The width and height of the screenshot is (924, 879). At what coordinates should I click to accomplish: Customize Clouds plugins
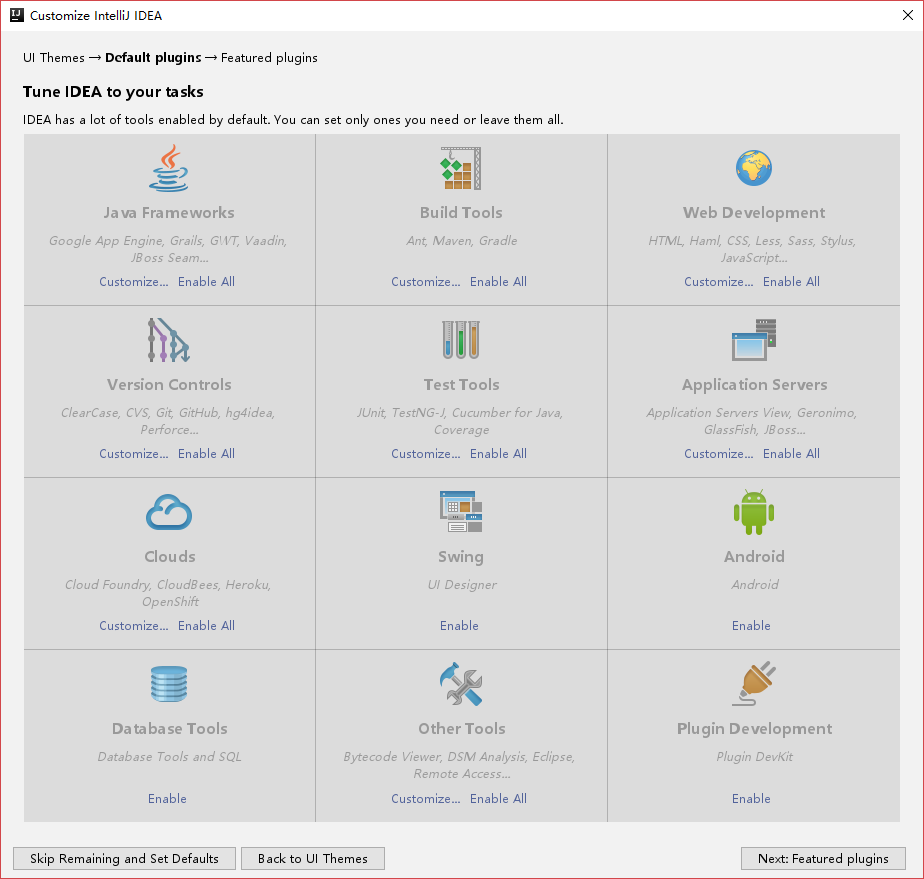(x=134, y=626)
